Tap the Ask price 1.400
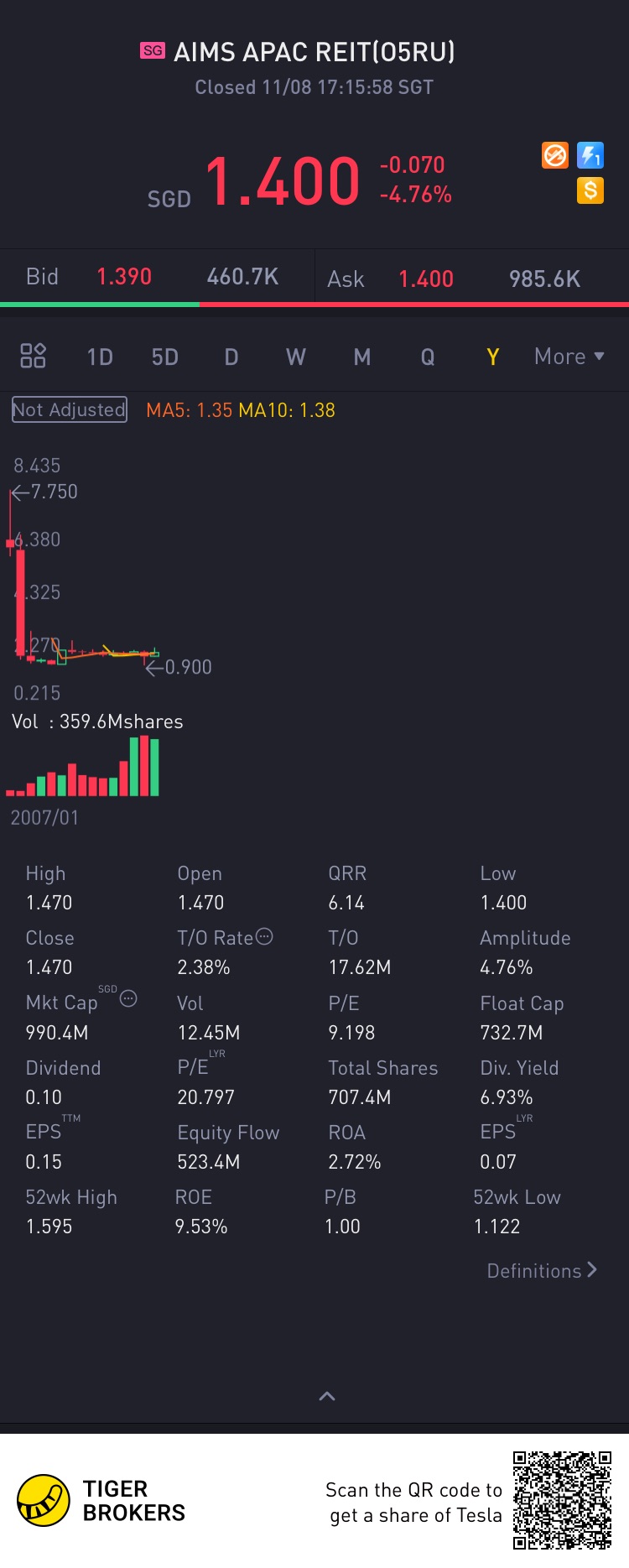The width and height of the screenshot is (629, 1568). tap(426, 279)
